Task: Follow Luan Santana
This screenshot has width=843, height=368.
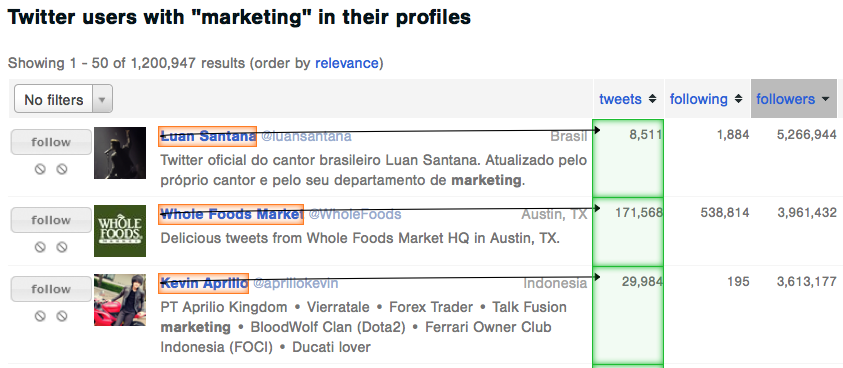Action: click(x=51, y=142)
